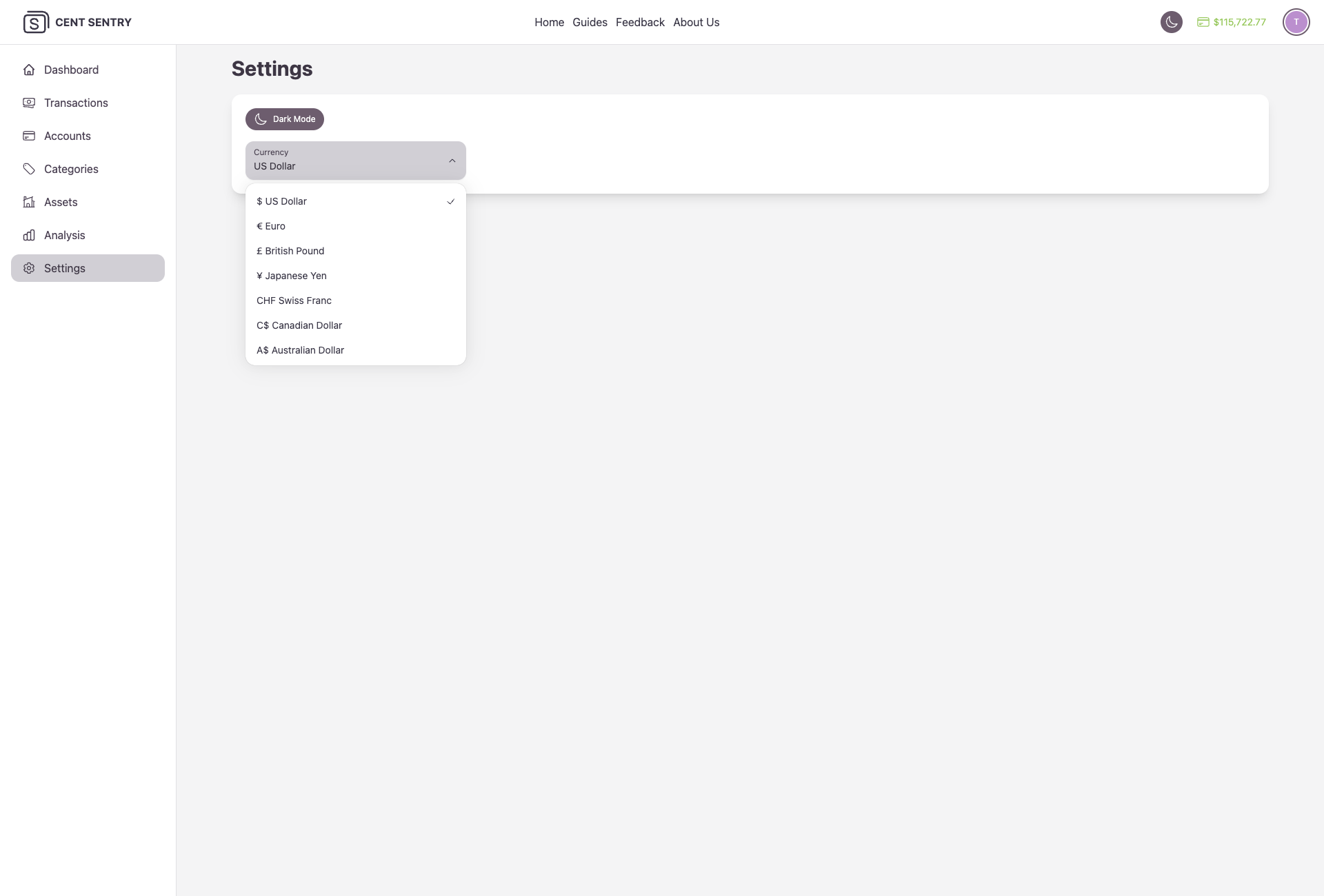The image size is (1324, 896).
Task: Click the Cent Sentry logo icon
Action: click(x=35, y=22)
